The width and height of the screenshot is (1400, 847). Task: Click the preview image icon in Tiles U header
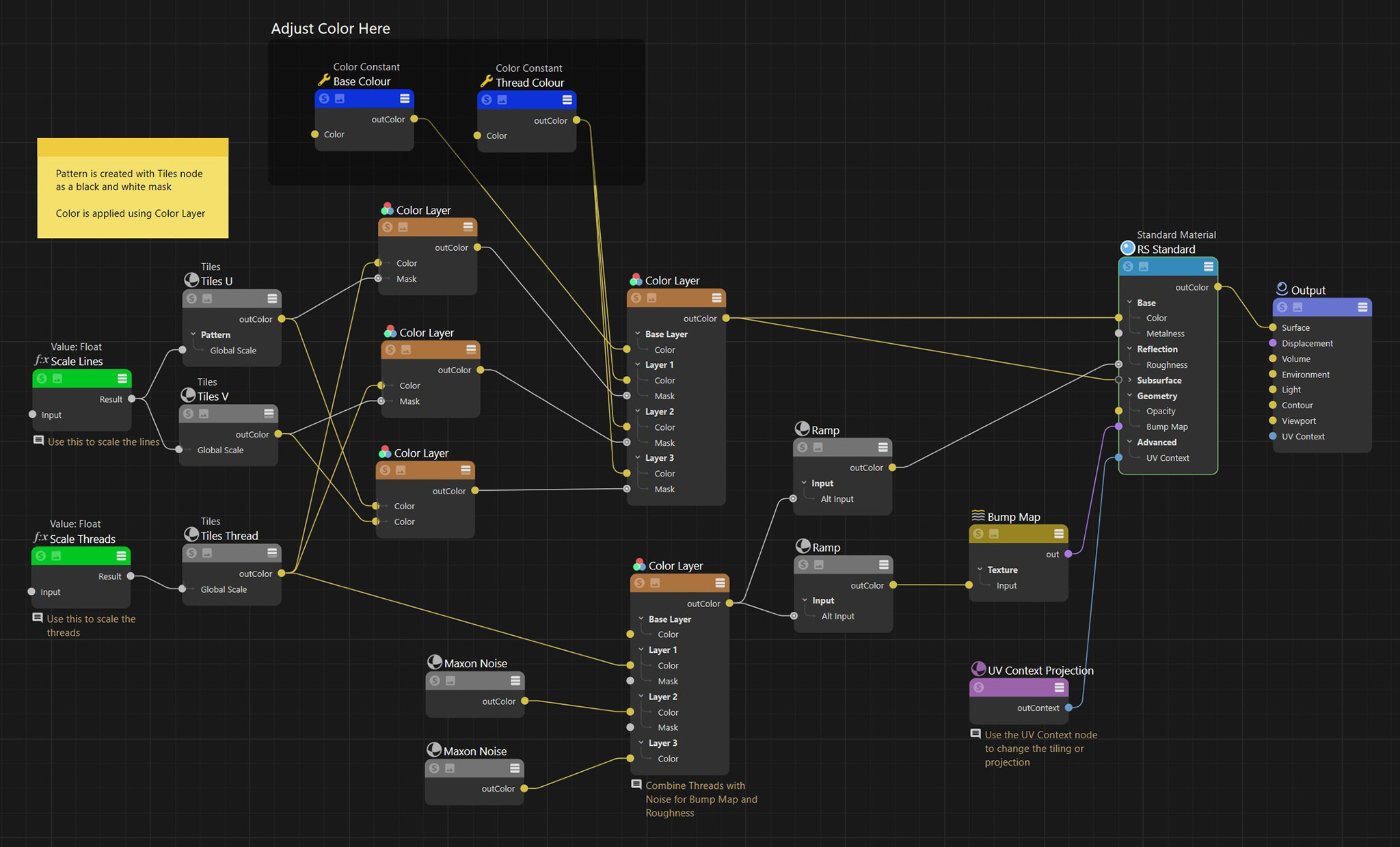207,299
